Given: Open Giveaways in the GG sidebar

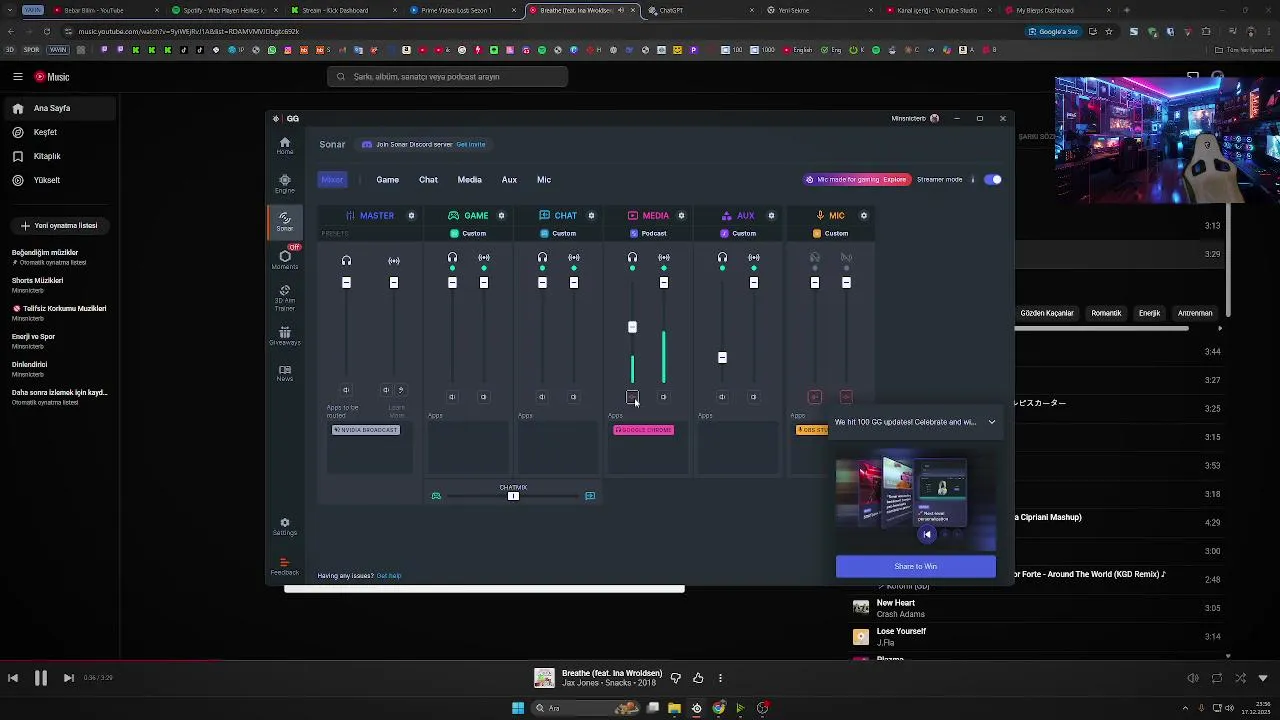Looking at the screenshot, I should click(x=285, y=336).
